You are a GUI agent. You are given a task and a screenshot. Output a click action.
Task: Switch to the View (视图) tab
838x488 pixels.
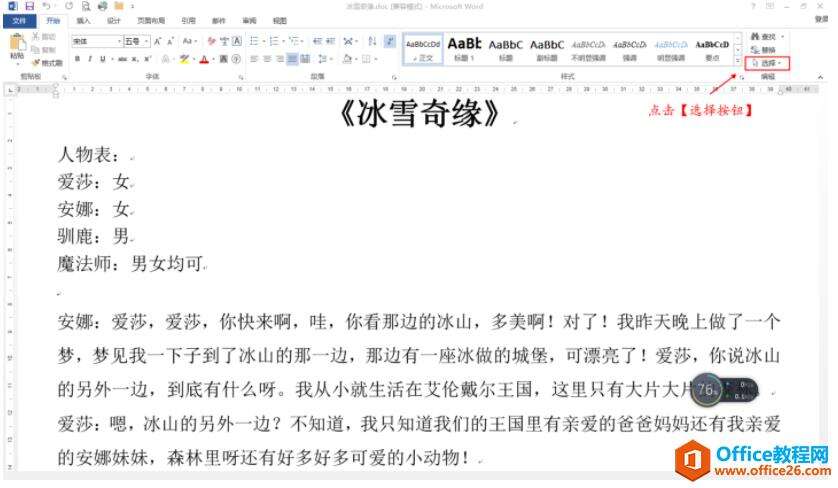point(280,21)
